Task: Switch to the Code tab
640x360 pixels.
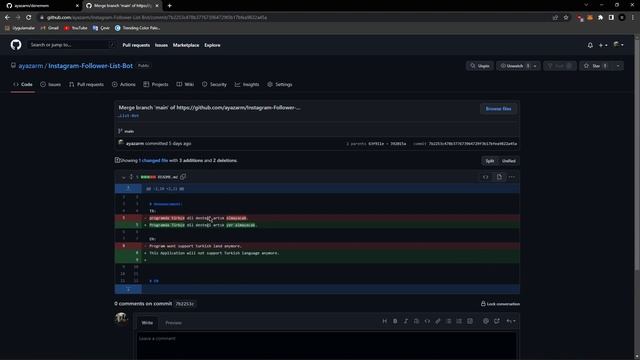Action: tap(23, 84)
